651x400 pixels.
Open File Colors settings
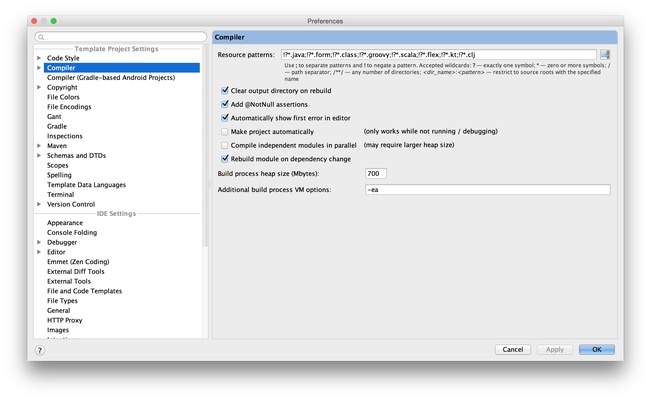point(63,97)
